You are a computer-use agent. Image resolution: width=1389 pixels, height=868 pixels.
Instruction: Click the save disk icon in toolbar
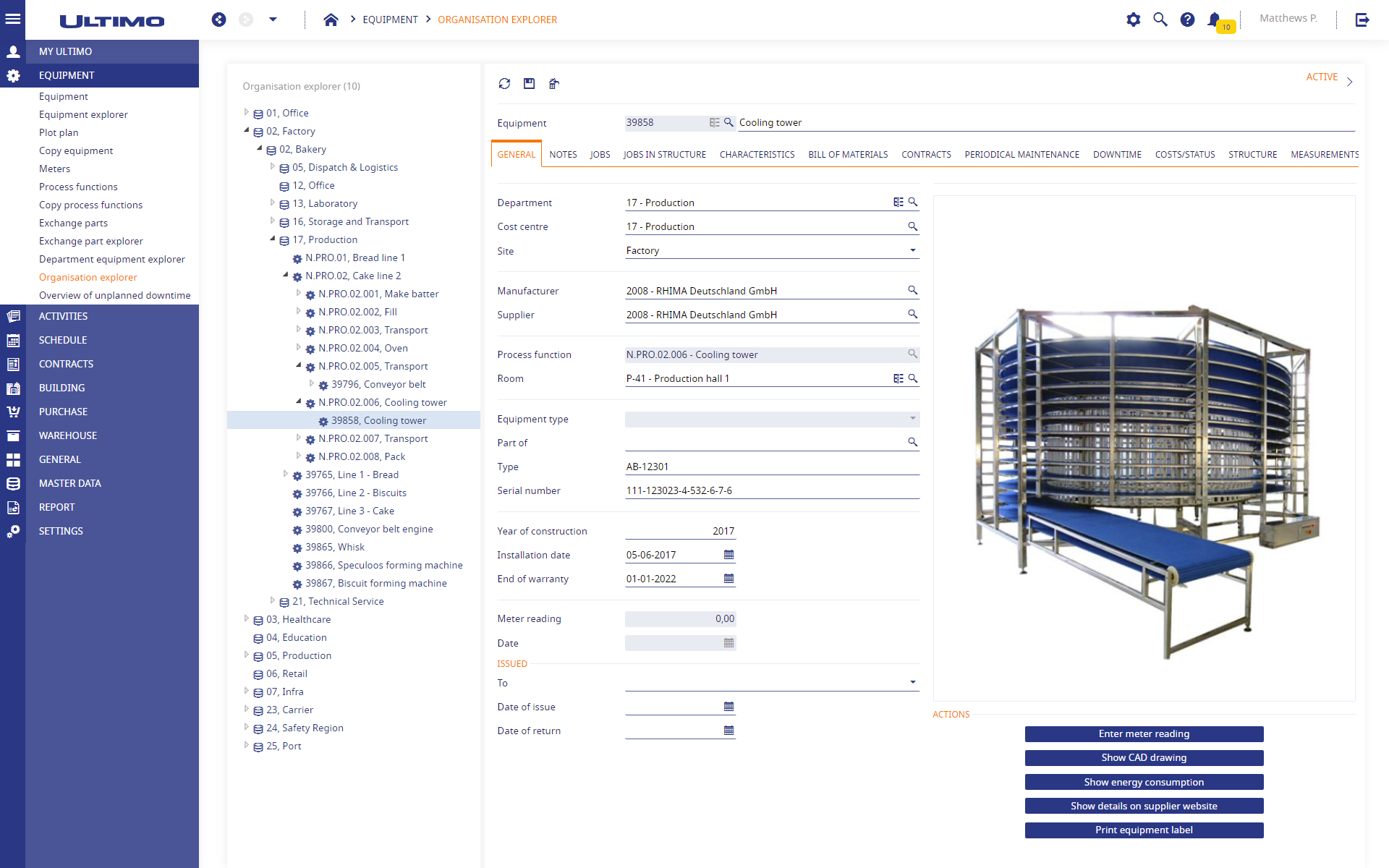point(530,84)
